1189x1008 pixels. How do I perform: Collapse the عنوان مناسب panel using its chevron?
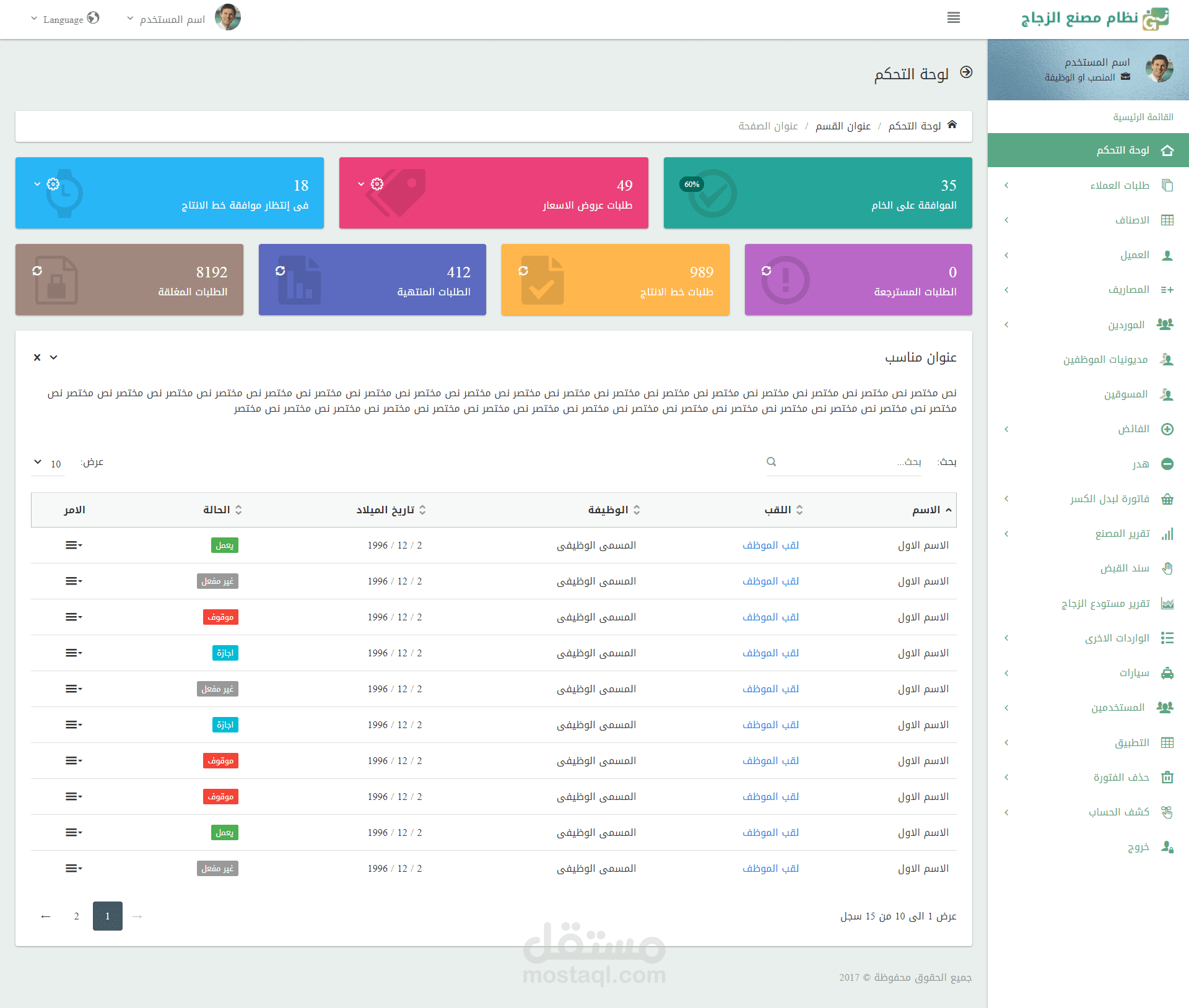tap(53, 358)
